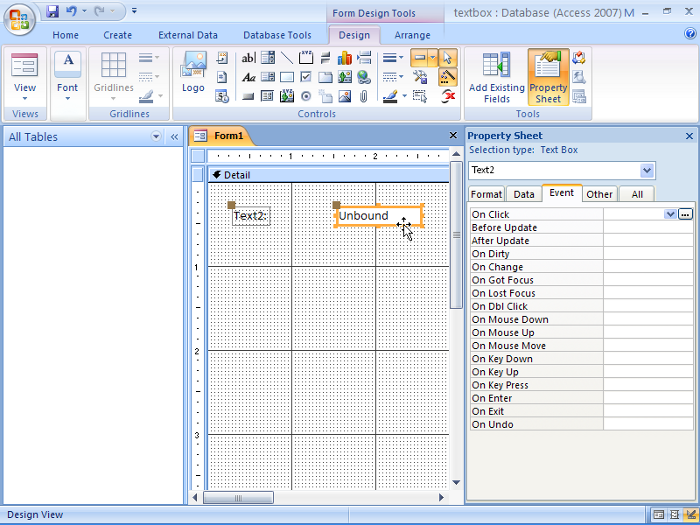
Task: Open Special Effect dropdown arrow
Action: [433, 58]
